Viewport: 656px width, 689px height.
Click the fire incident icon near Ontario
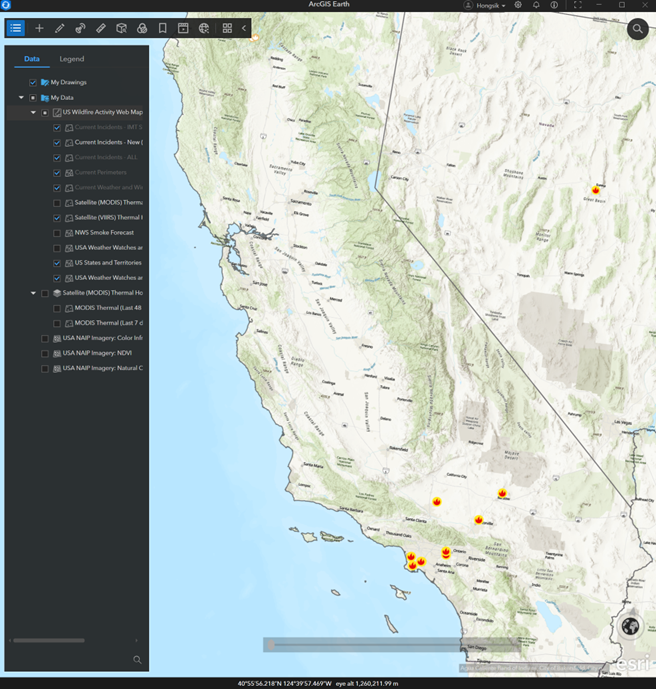click(x=446, y=552)
